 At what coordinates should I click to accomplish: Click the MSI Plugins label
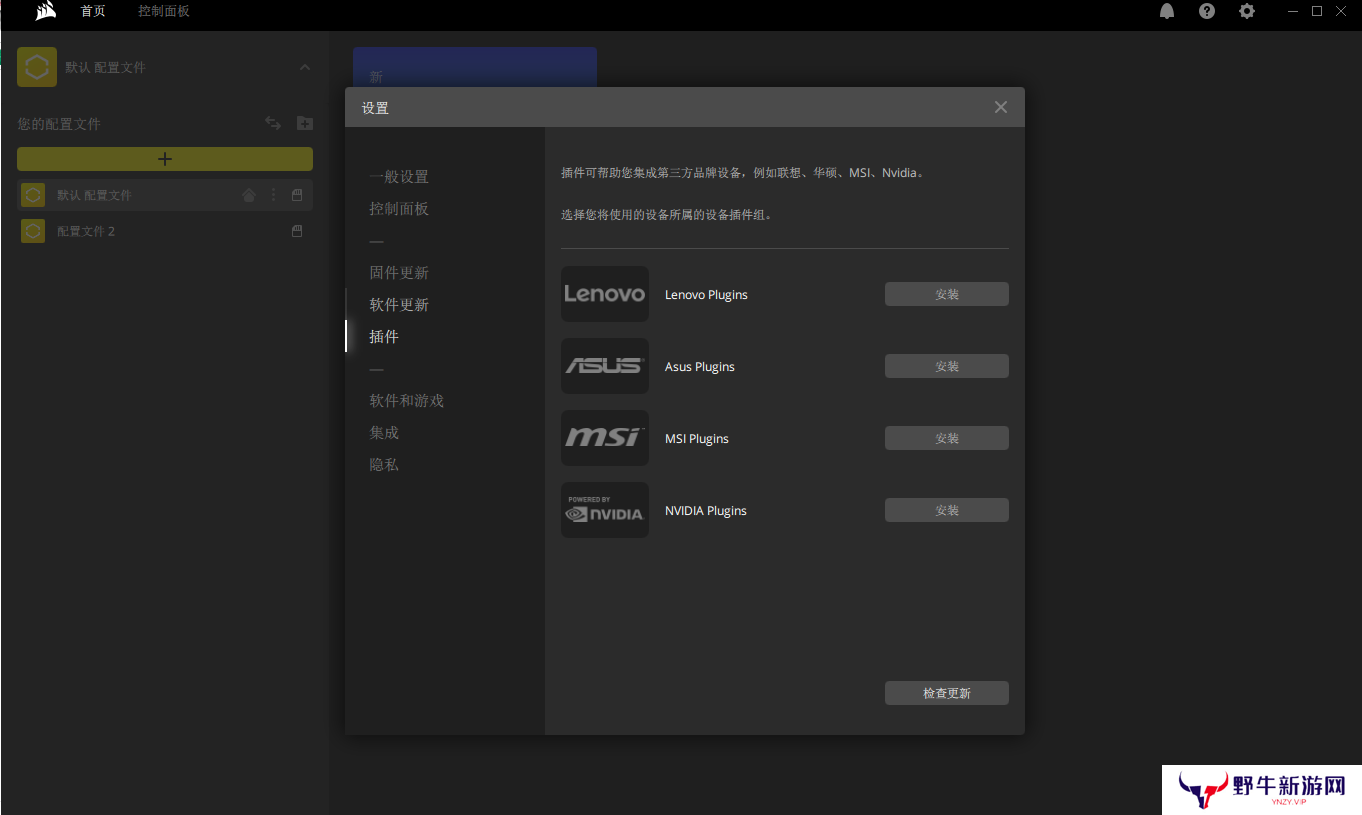(697, 439)
